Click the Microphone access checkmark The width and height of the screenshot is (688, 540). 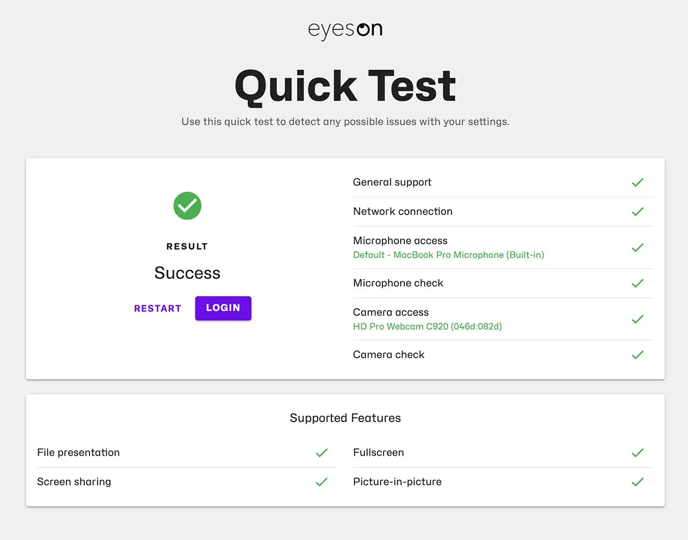click(638, 247)
